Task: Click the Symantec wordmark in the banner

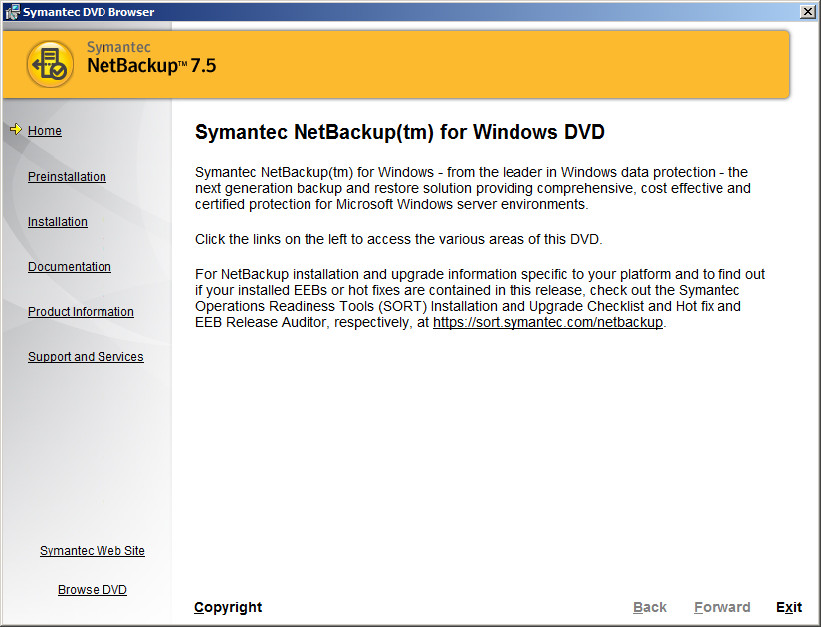Action: [118, 46]
